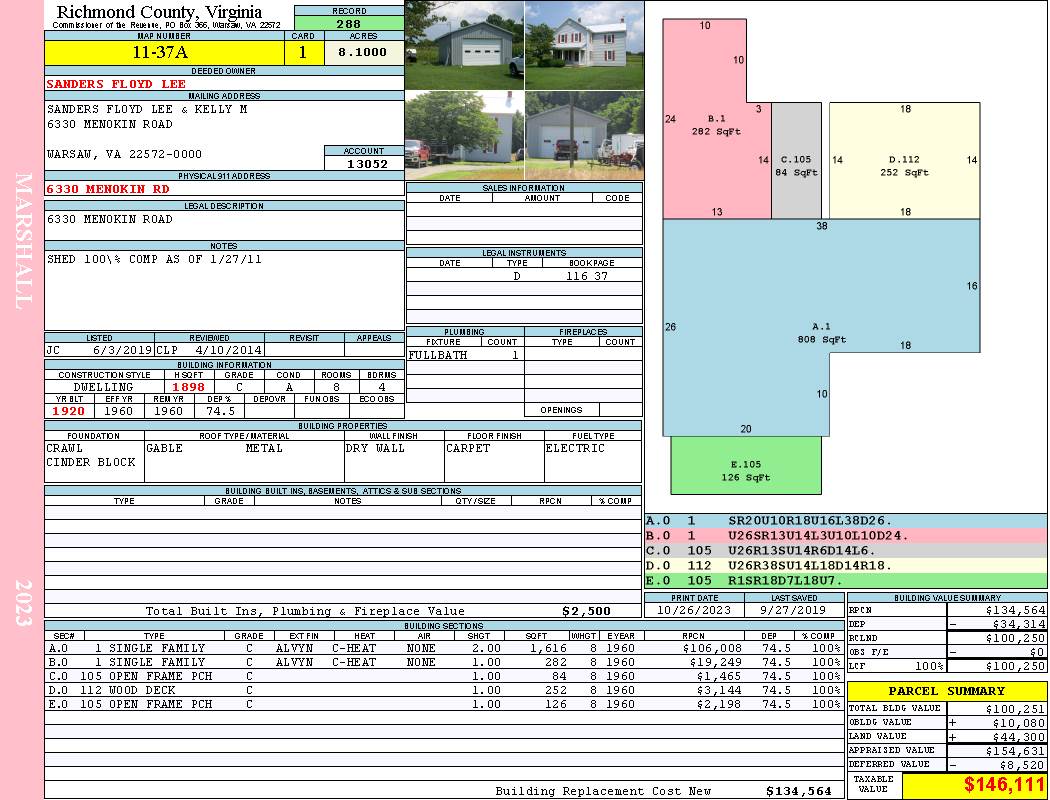Image resolution: width=1050 pixels, height=800 pixels.
Task: Select the photo with red truck by tree
Action: (465, 135)
